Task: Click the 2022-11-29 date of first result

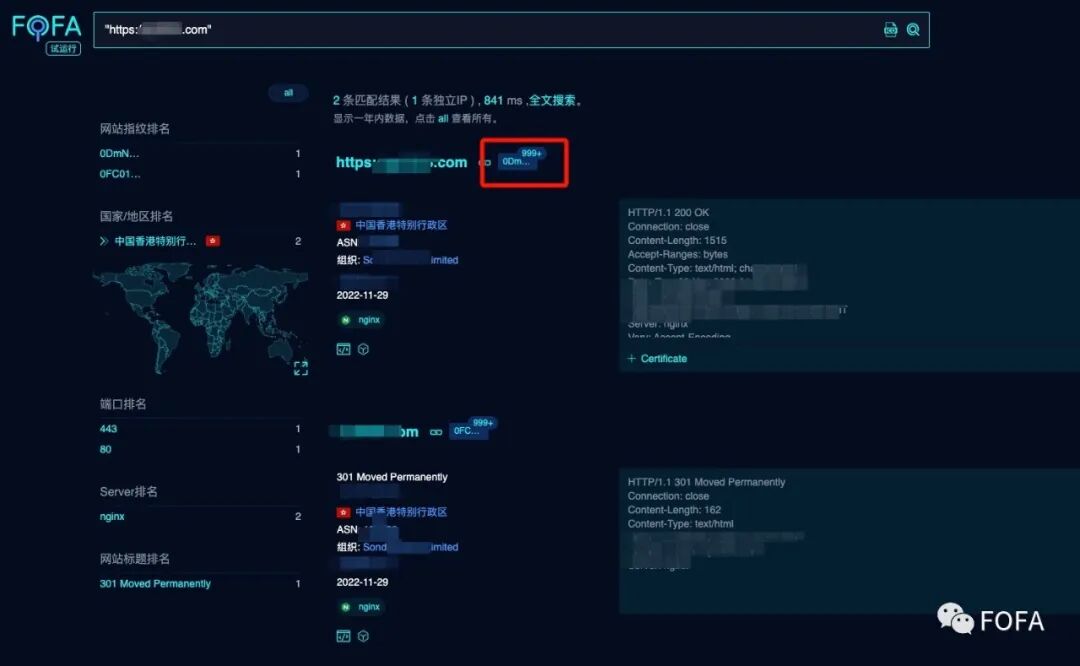Action: (x=362, y=295)
